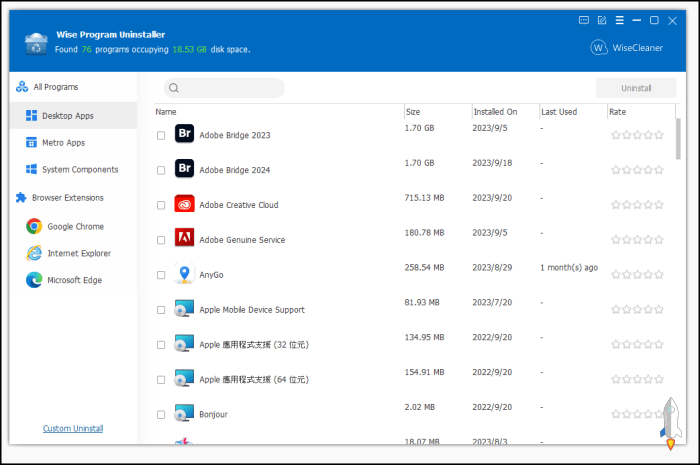The image size is (700, 465).
Task: Check the Apple 32-bit support checkbox
Action: (161, 345)
